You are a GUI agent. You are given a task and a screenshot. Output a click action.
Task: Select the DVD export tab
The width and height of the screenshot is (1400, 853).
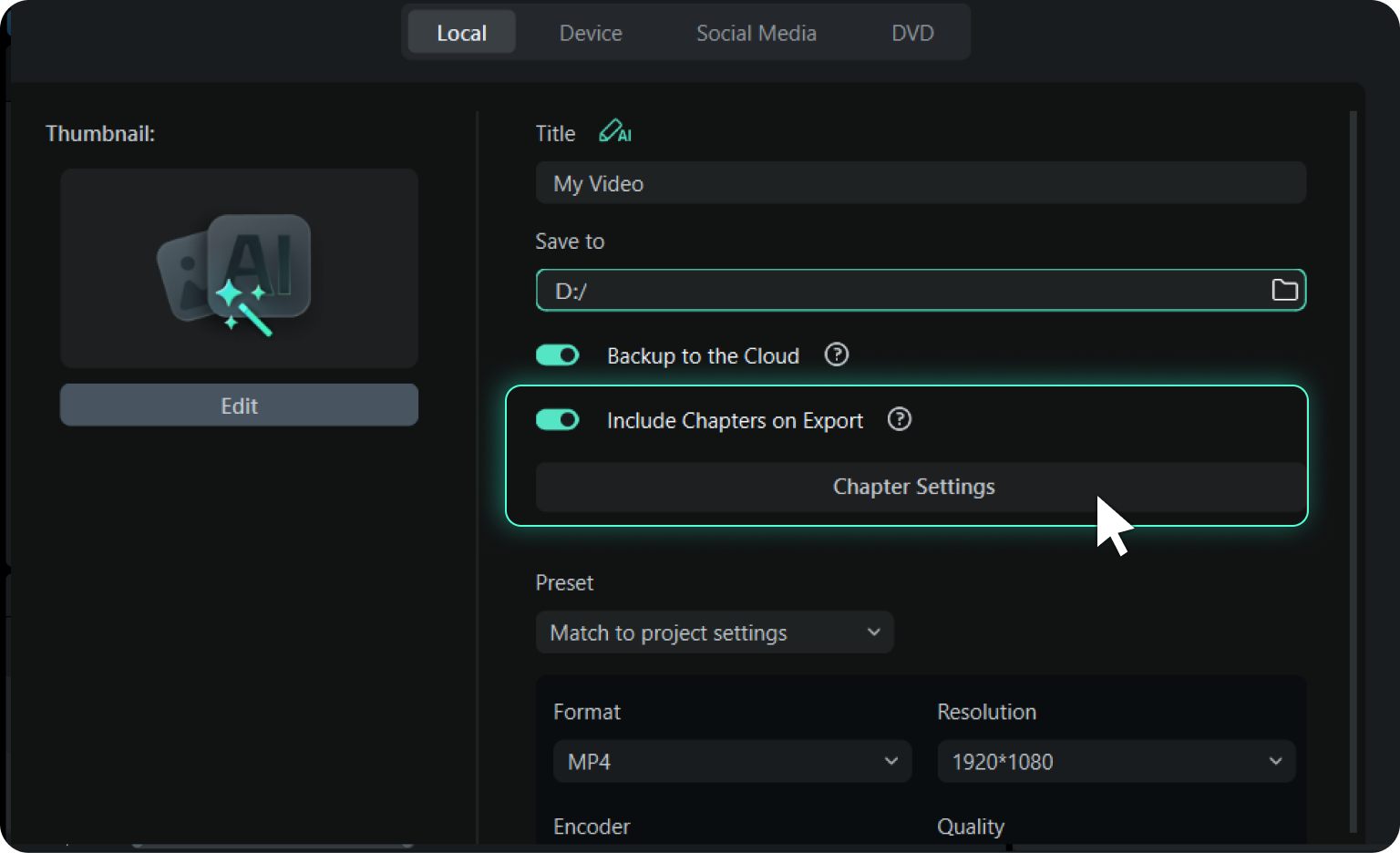(912, 33)
